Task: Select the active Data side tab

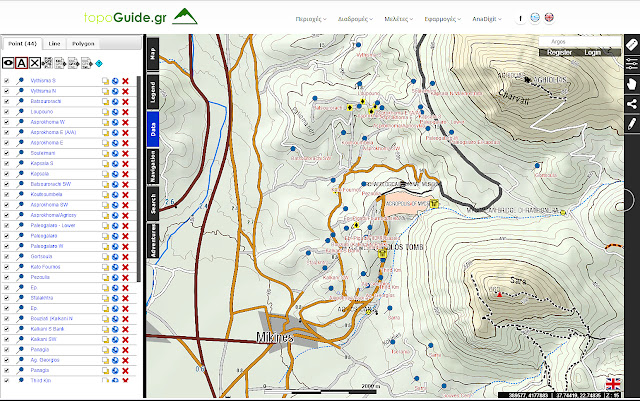Action: tap(153, 129)
